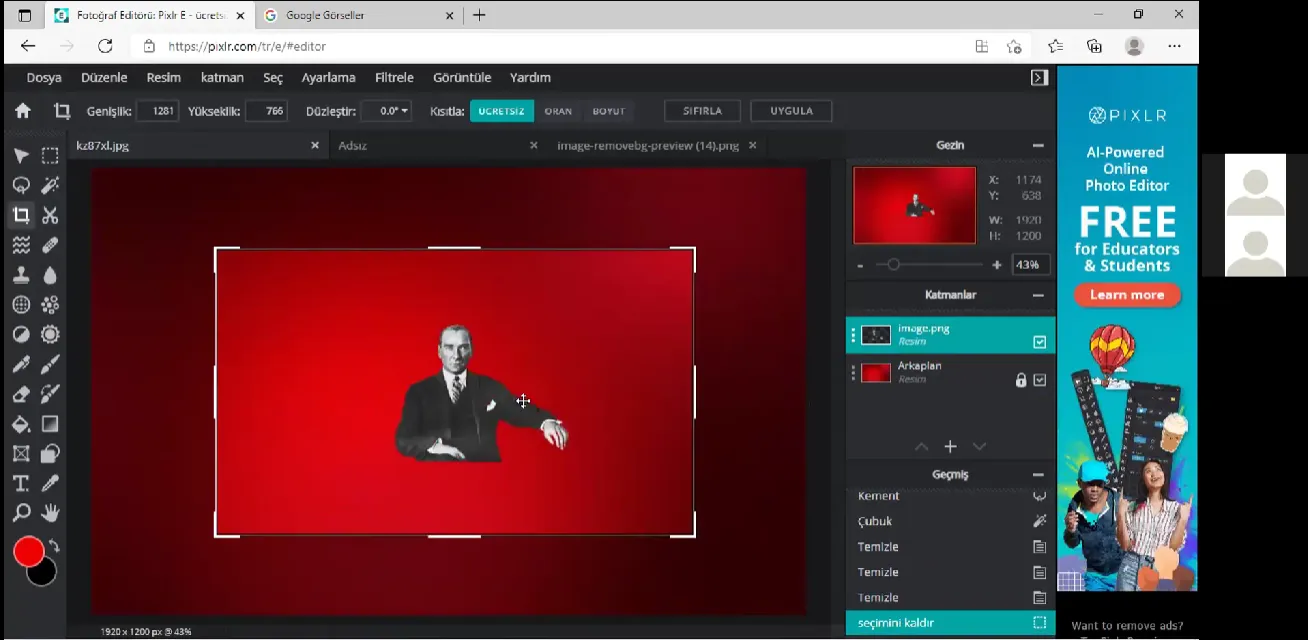Viewport: 1308px width, 640px height.
Task: Collapse the Geçmiş panel
Action: [x=1038, y=475]
